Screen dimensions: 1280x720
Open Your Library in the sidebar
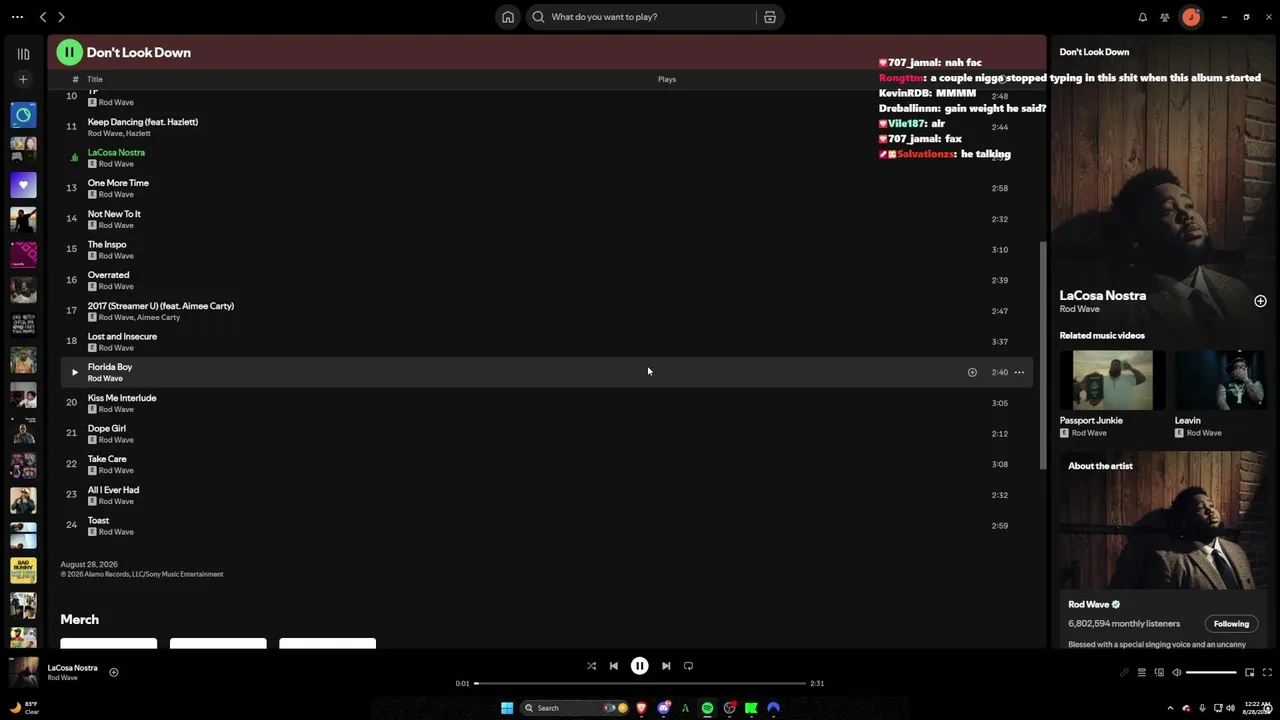(23, 54)
